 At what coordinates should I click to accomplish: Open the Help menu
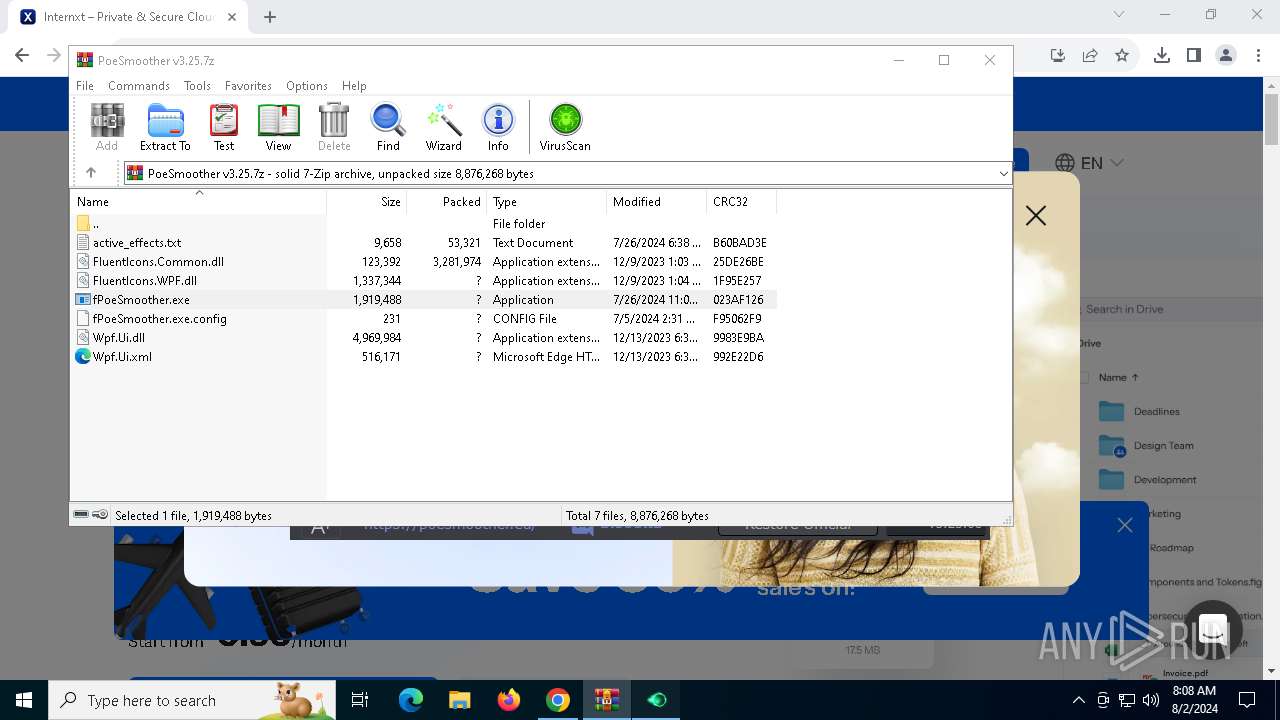click(354, 86)
